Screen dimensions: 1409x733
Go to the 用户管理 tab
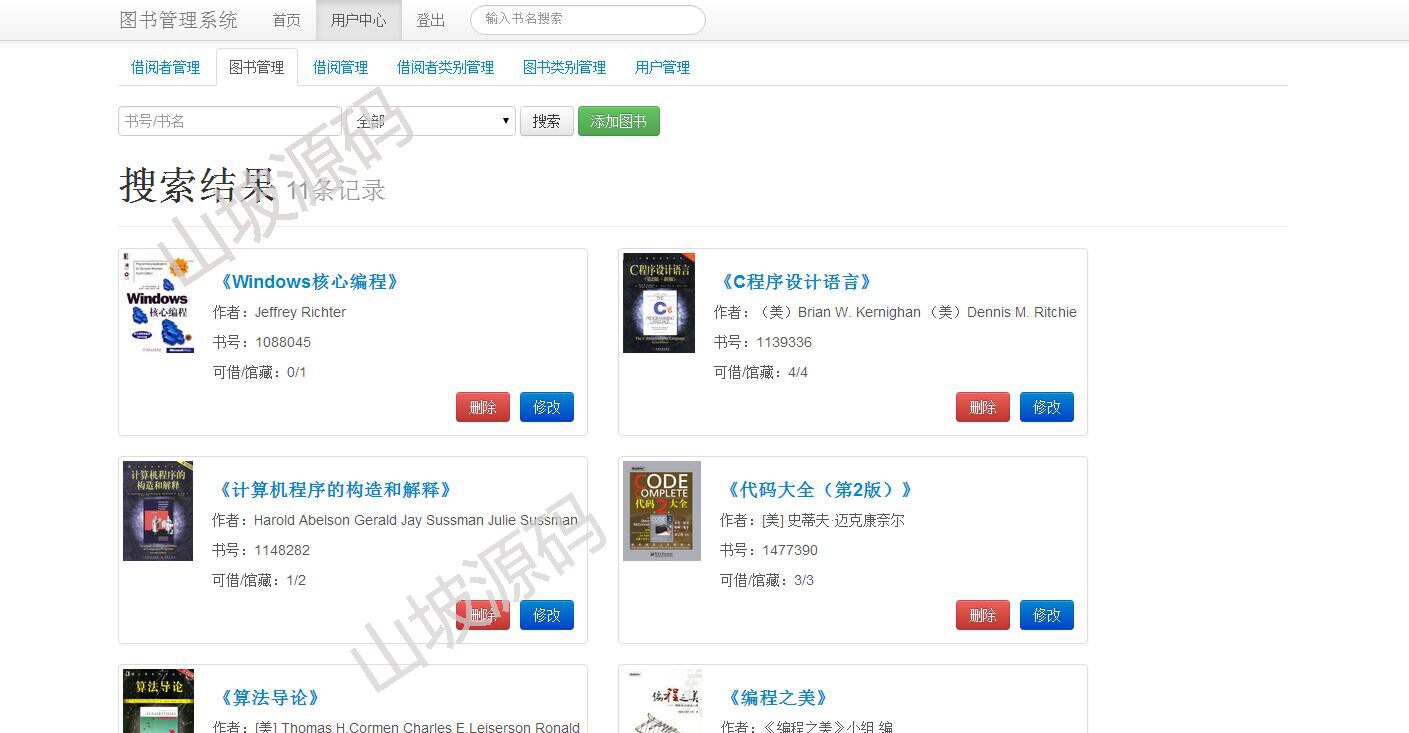[x=662, y=67]
